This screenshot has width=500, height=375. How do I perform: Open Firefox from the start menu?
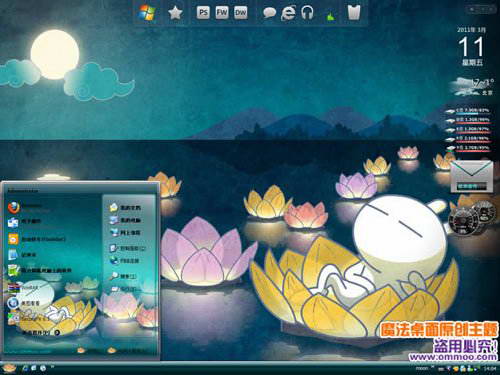[14, 207]
